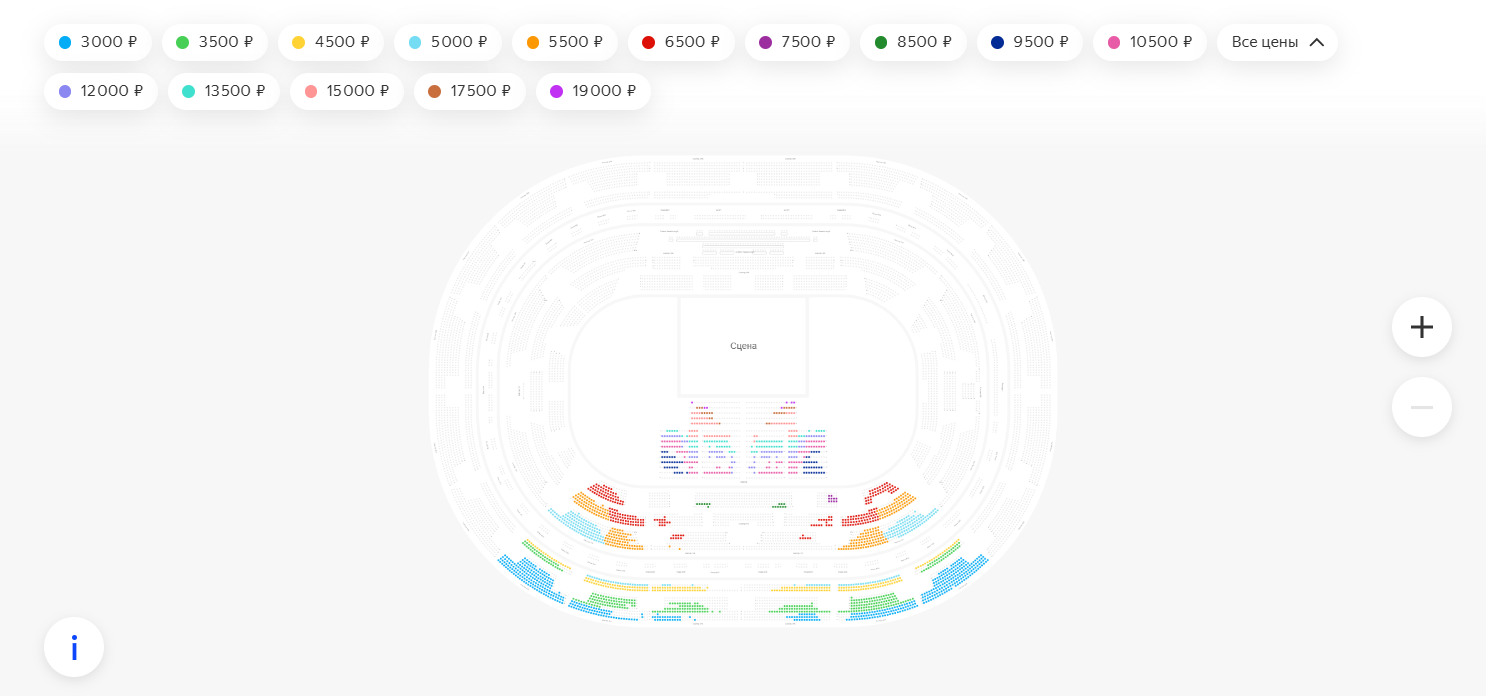The image size is (1486, 696).
Task: Toggle the 12000 ₽ price chip
Action: pos(101,91)
